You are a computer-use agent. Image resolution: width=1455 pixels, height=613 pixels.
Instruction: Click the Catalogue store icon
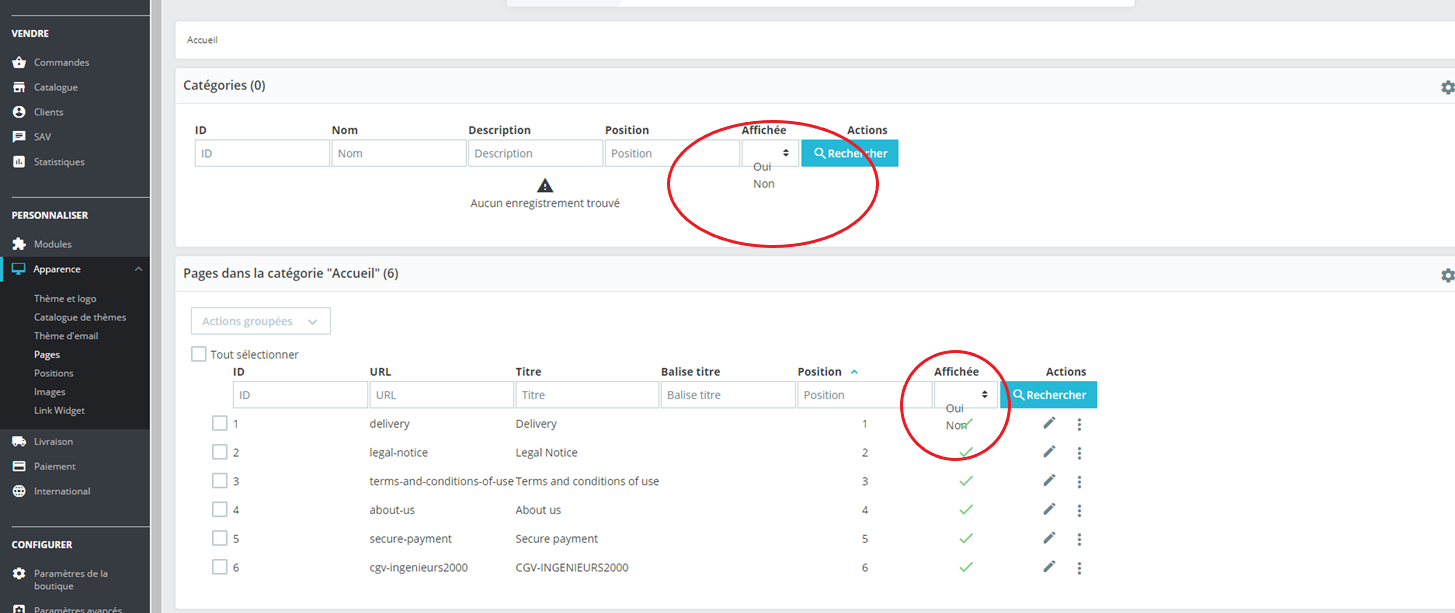click(19, 87)
